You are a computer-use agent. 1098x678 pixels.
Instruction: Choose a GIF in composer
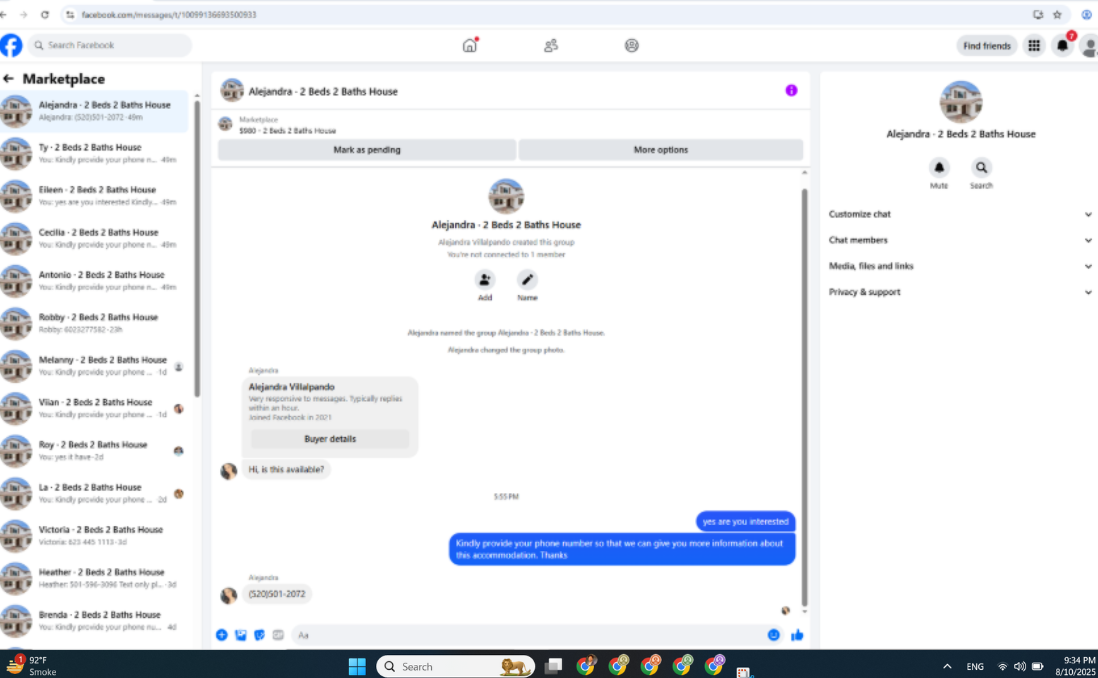pos(278,635)
